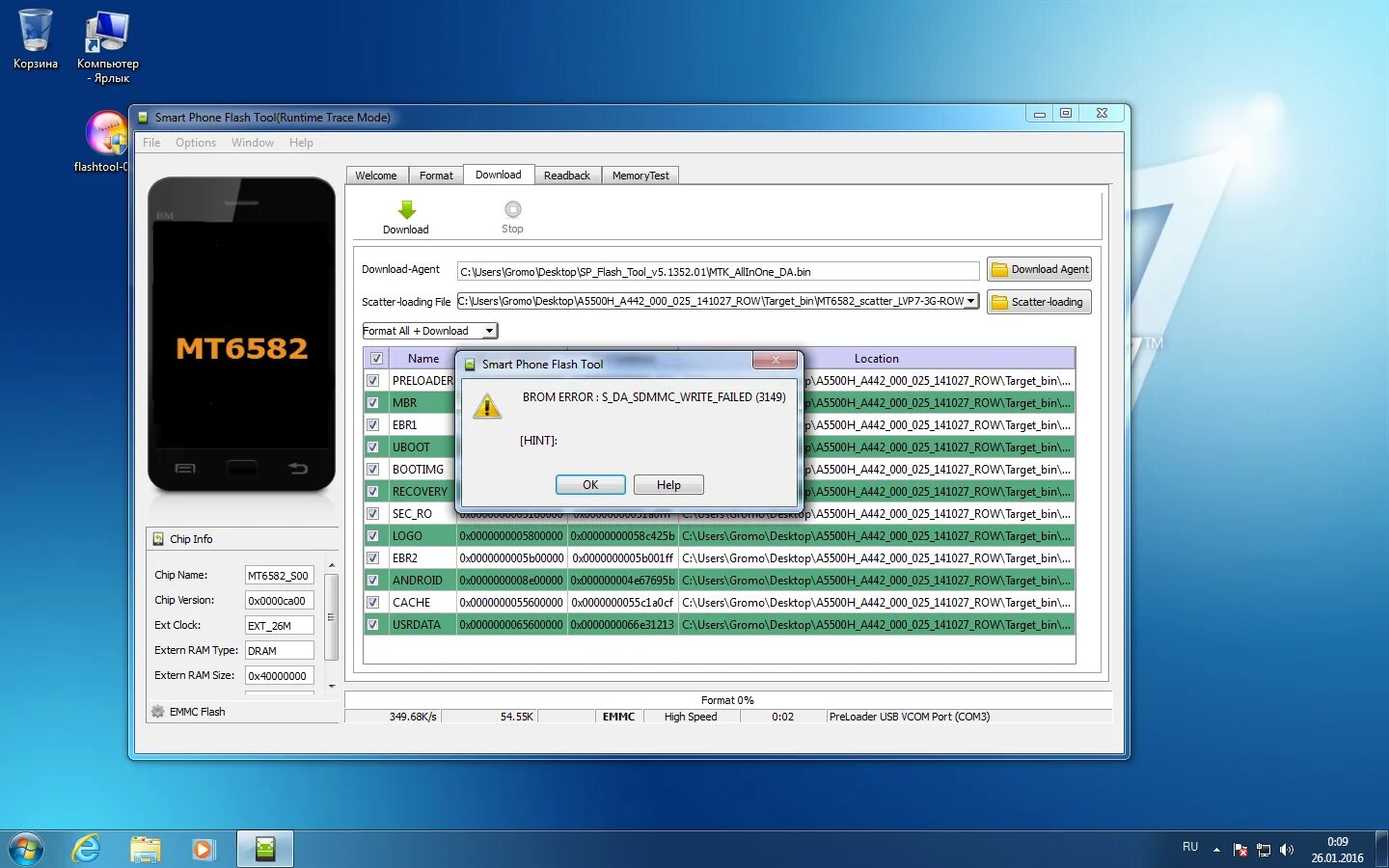Click the Ext Clock field EXT_26M
1389x868 pixels.
coord(279,626)
